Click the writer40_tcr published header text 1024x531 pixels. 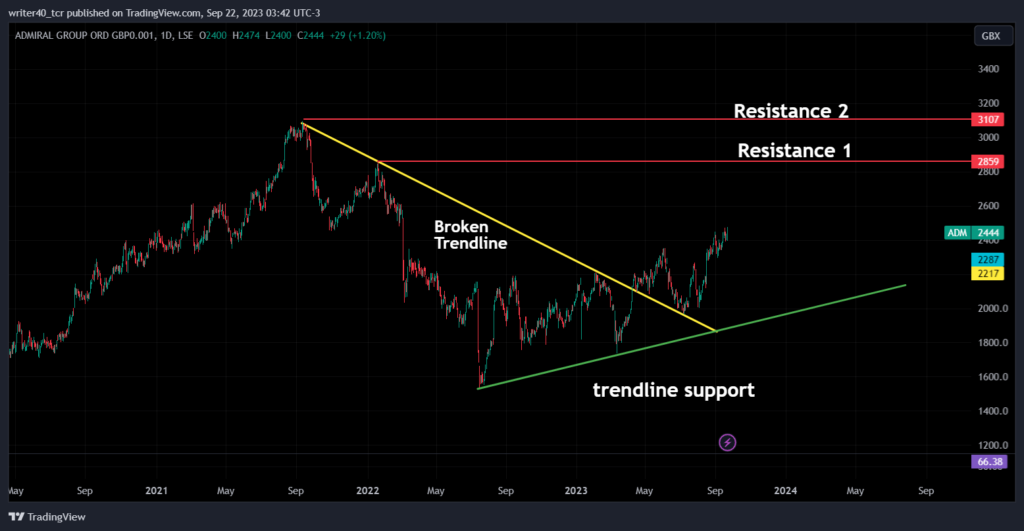164,13
